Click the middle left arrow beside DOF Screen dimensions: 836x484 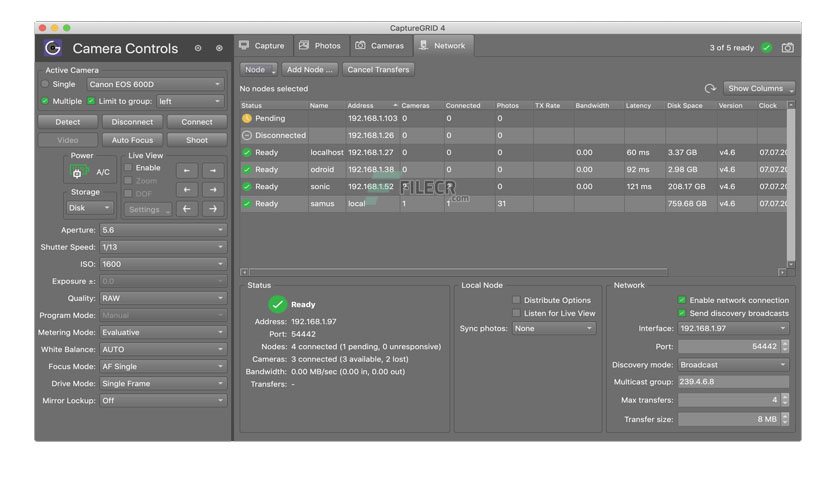click(x=187, y=190)
